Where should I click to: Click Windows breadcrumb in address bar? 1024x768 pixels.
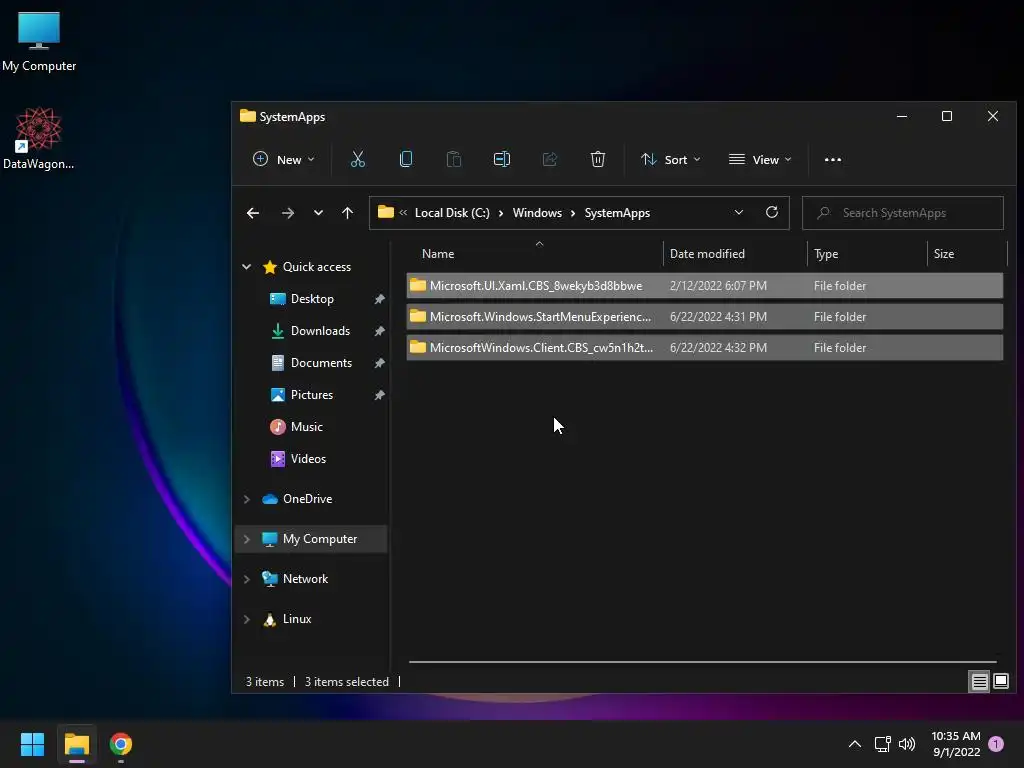point(537,213)
